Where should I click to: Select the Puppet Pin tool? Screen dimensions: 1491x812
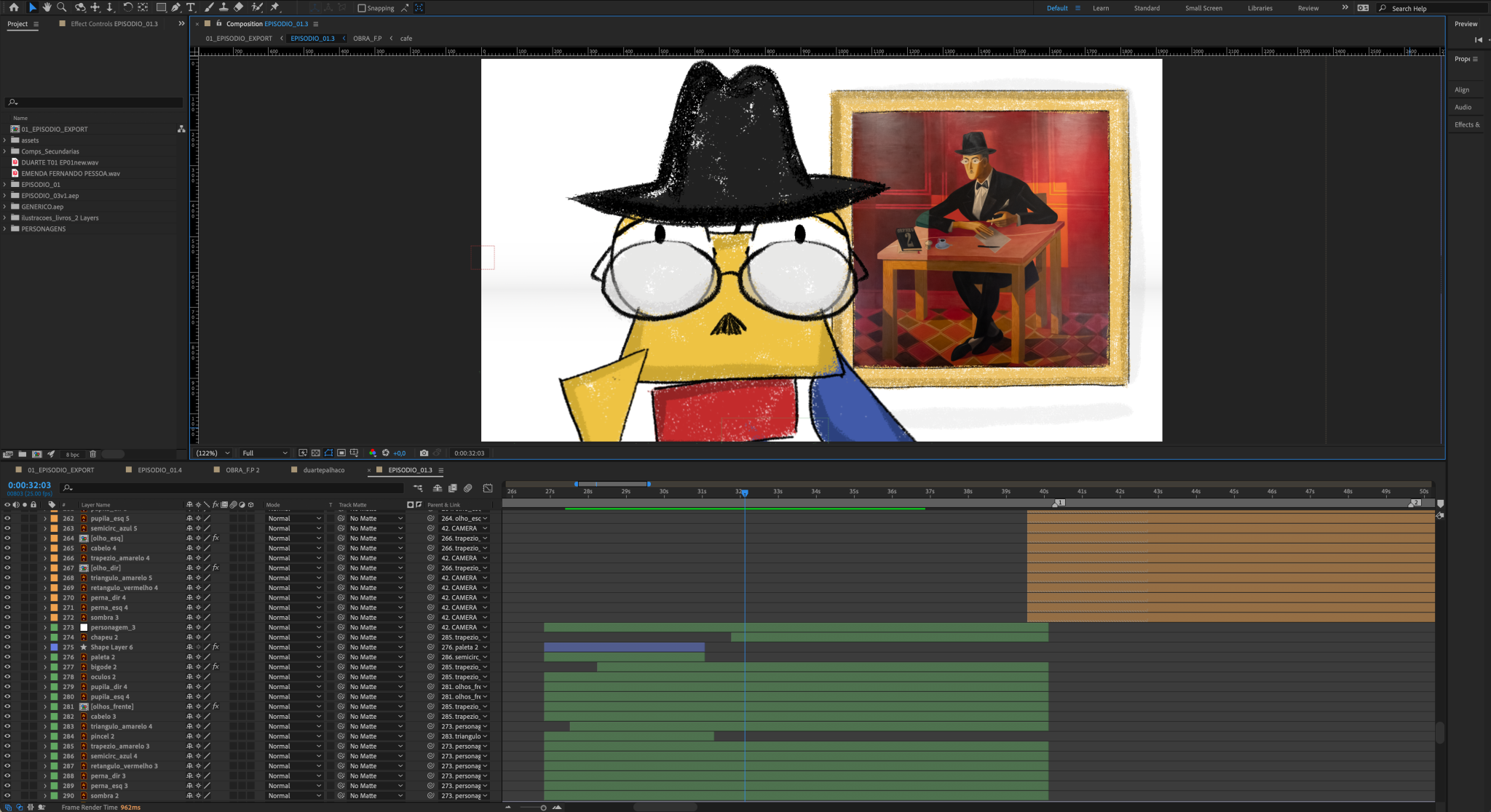point(275,7)
